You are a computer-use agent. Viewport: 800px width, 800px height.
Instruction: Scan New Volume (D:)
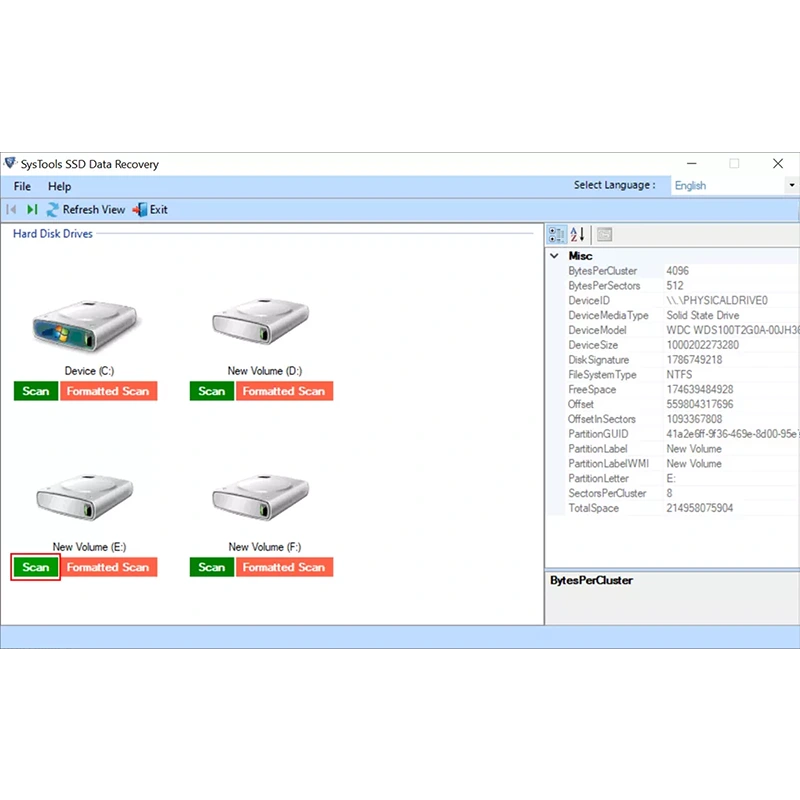click(x=212, y=391)
